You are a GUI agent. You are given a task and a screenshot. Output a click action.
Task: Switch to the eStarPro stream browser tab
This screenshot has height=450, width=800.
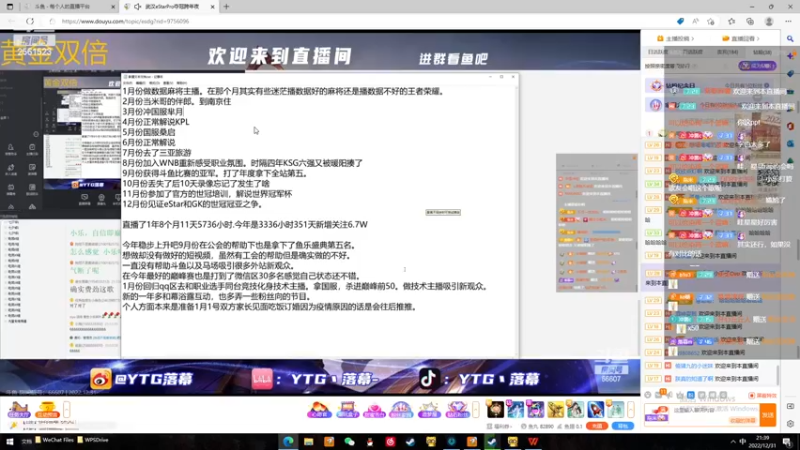point(169,7)
